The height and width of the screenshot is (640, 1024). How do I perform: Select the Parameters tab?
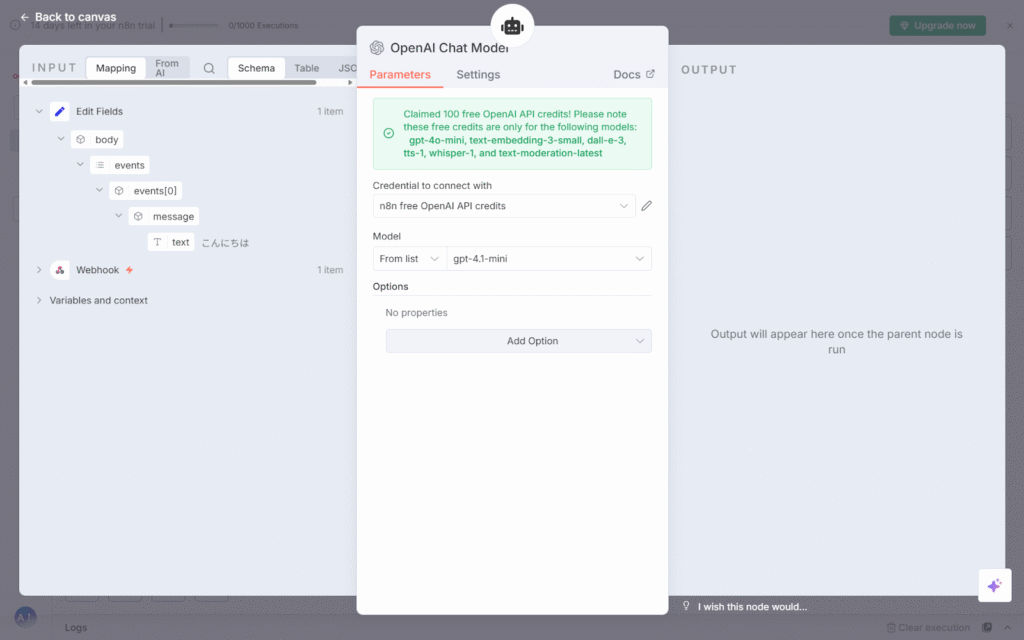(x=400, y=75)
